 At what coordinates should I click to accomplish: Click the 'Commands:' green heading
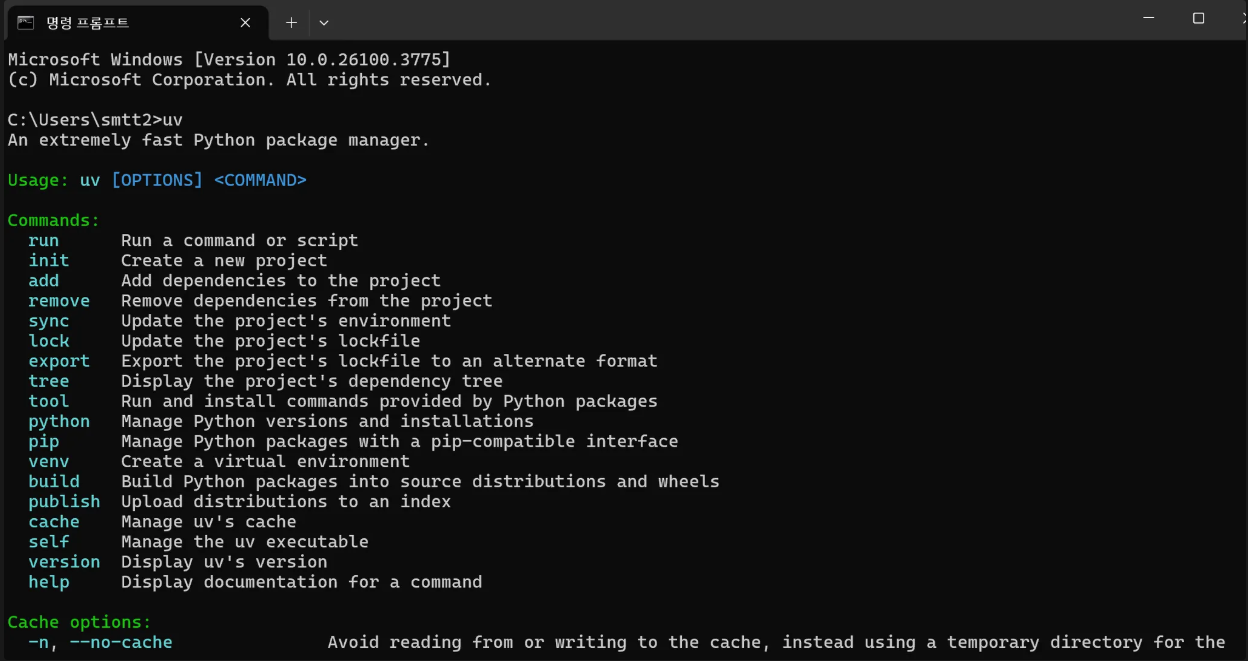[x=54, y=220]
